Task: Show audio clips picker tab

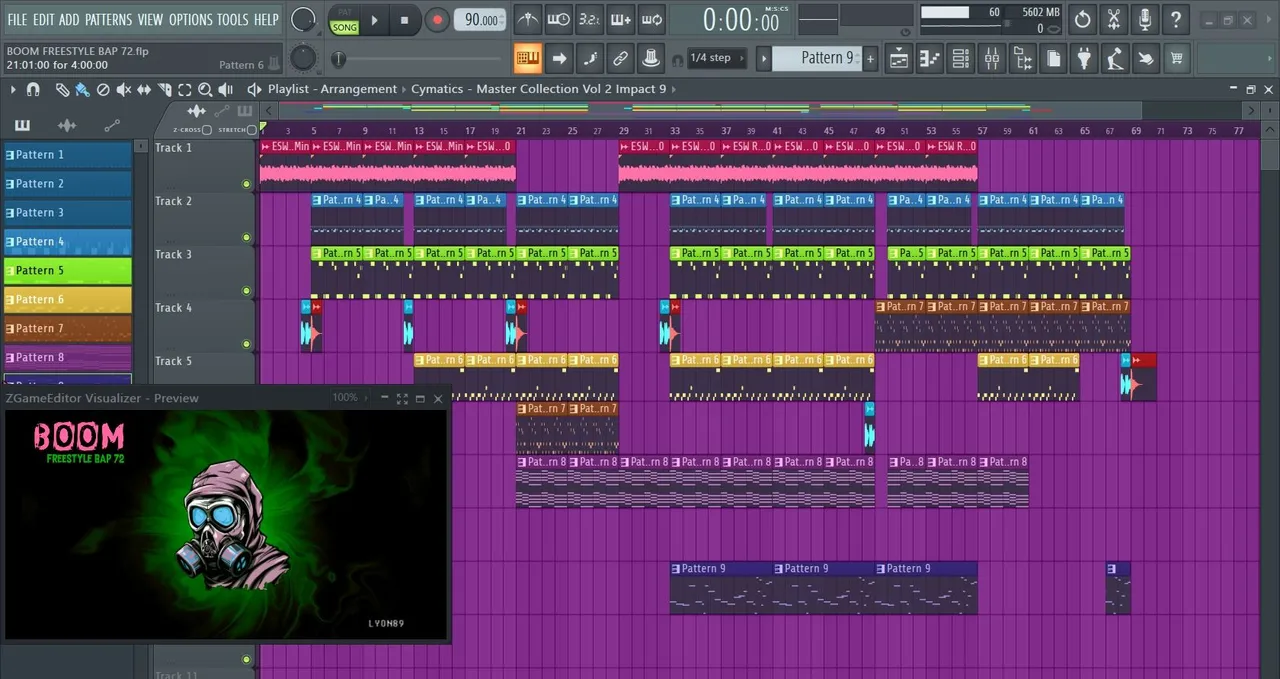Action: 67,126
